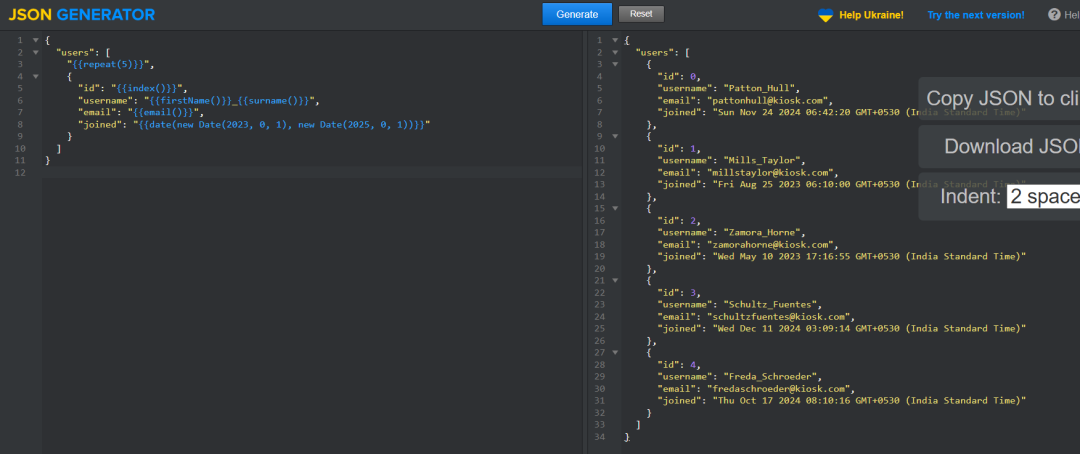Copy the generated JSON to clipboard
Viewport: 1080px width, 454px height.
(1002, 98)
